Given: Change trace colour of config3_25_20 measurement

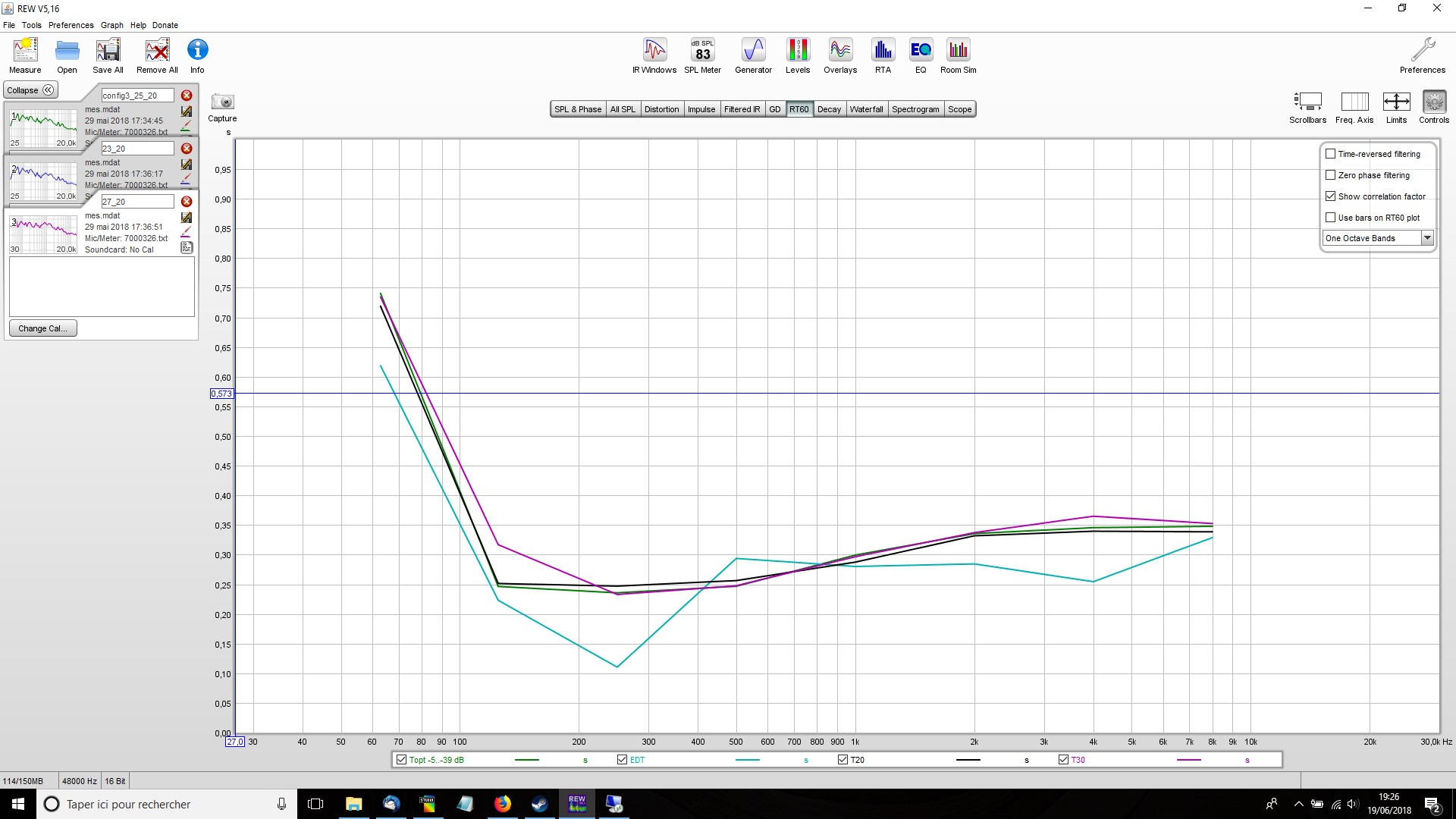Looking at the screenshot, I should click(x=187, y=126).
